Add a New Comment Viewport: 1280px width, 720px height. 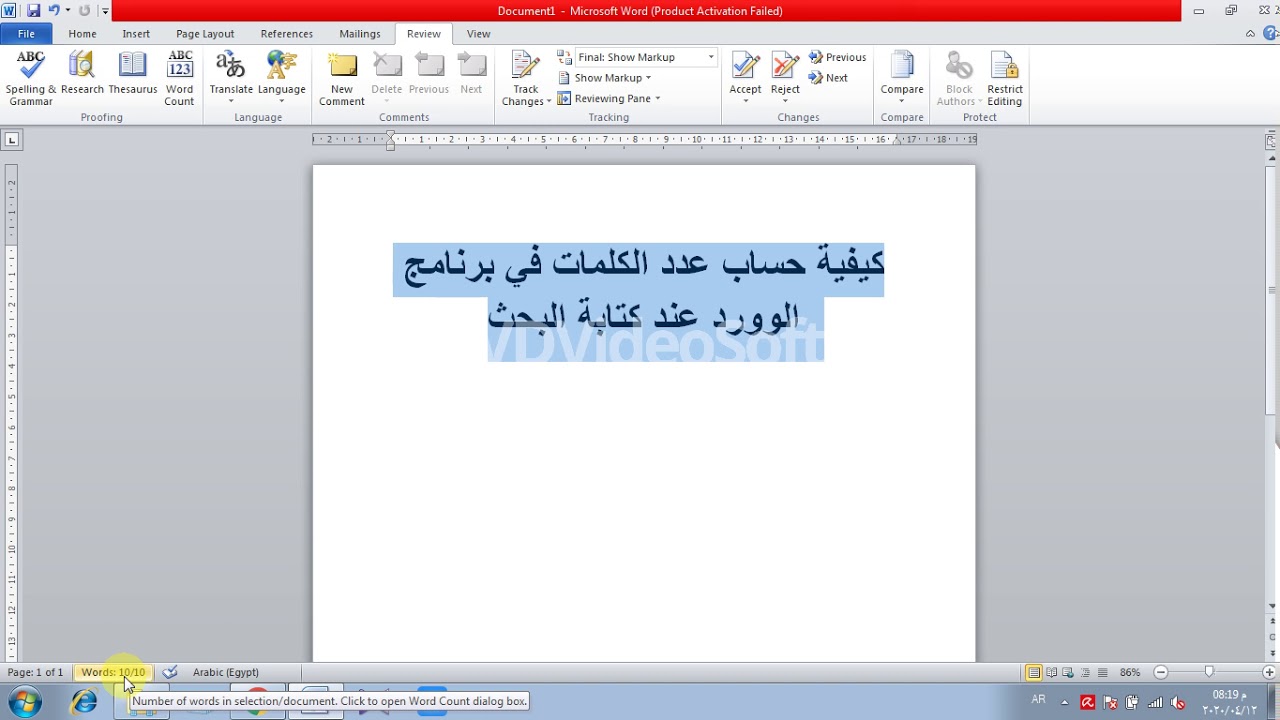[342, 78]
